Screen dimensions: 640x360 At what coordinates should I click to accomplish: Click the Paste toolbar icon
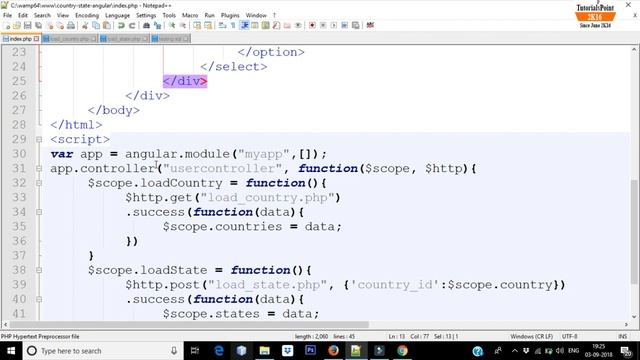107,25
